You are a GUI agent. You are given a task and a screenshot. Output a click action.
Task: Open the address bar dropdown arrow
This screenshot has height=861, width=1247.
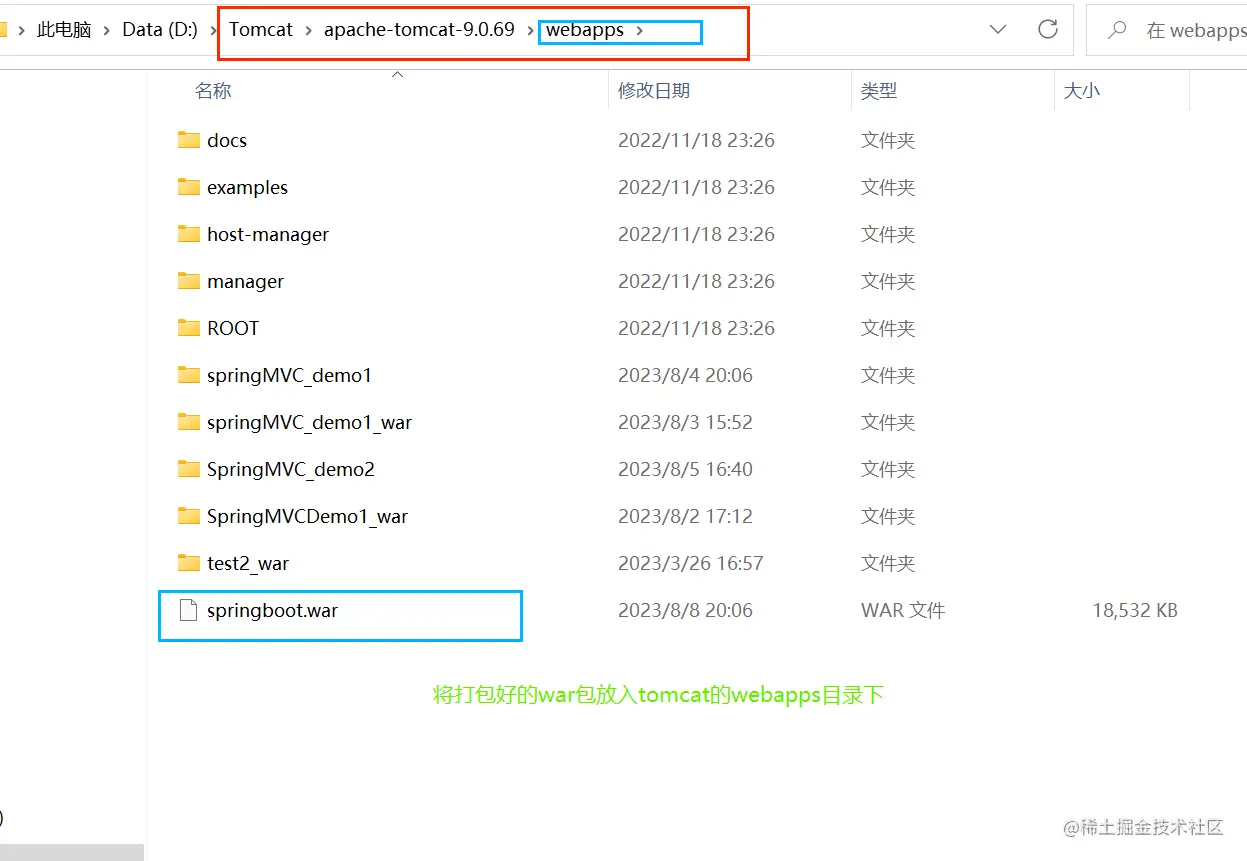[997, 29]
